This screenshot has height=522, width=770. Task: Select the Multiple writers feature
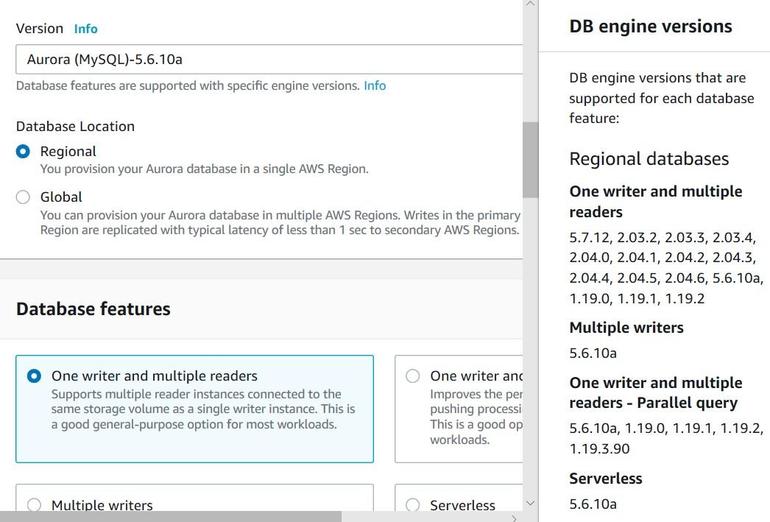(34, 505)
